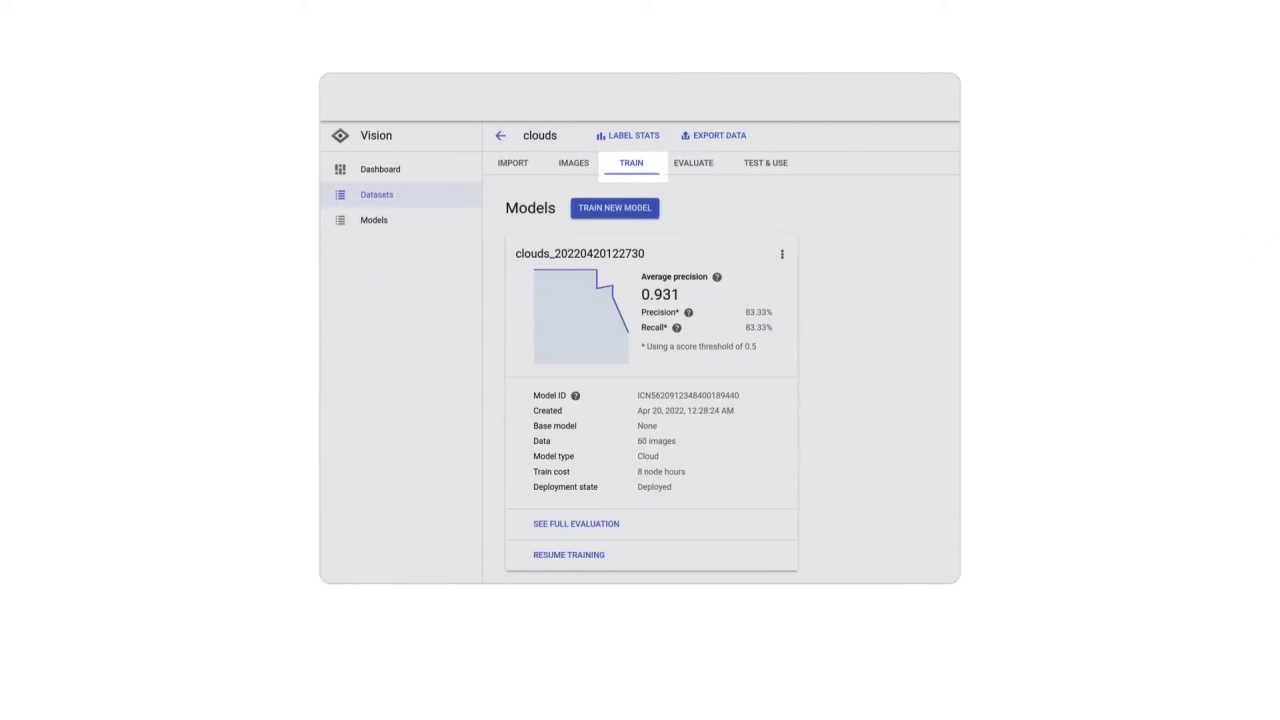Click the Vision product logo icon

click(x=340, y=136)
